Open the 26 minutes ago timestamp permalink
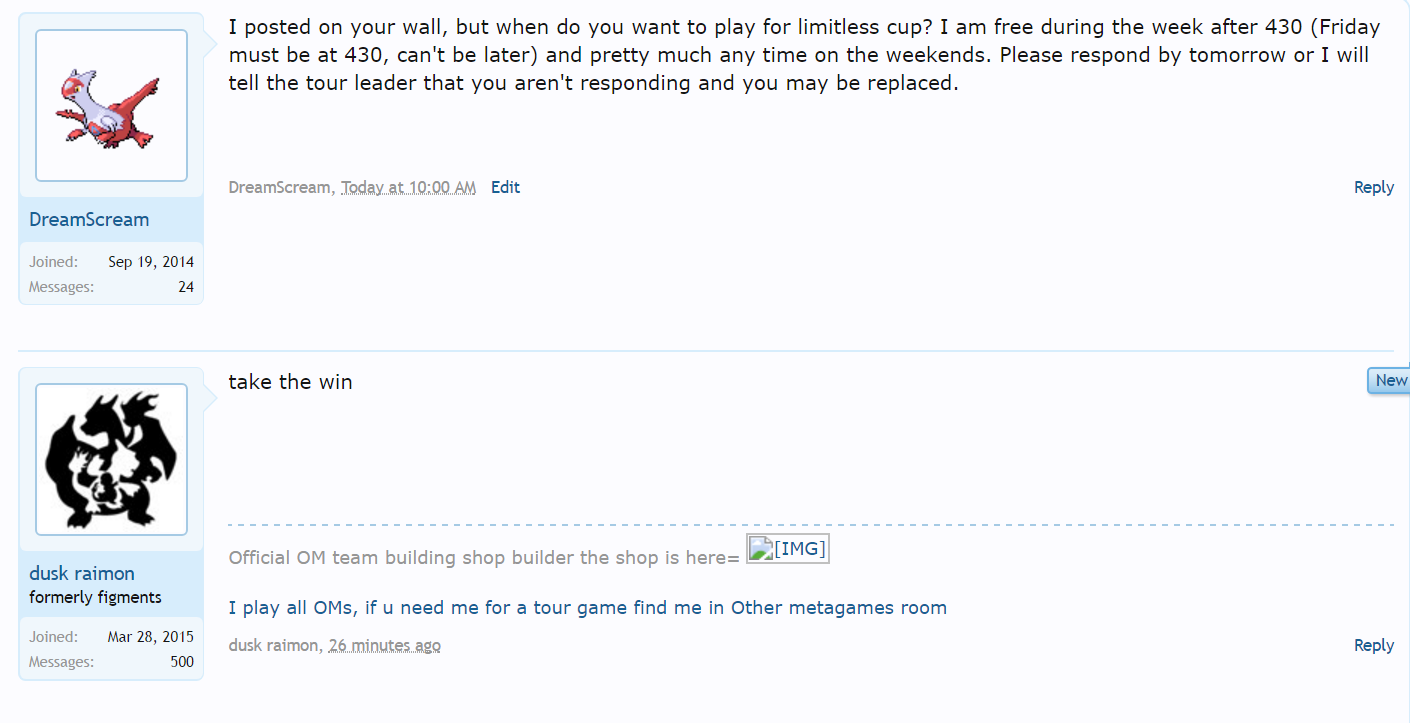This screenshot has width=1410, height=723. point(384,645)
